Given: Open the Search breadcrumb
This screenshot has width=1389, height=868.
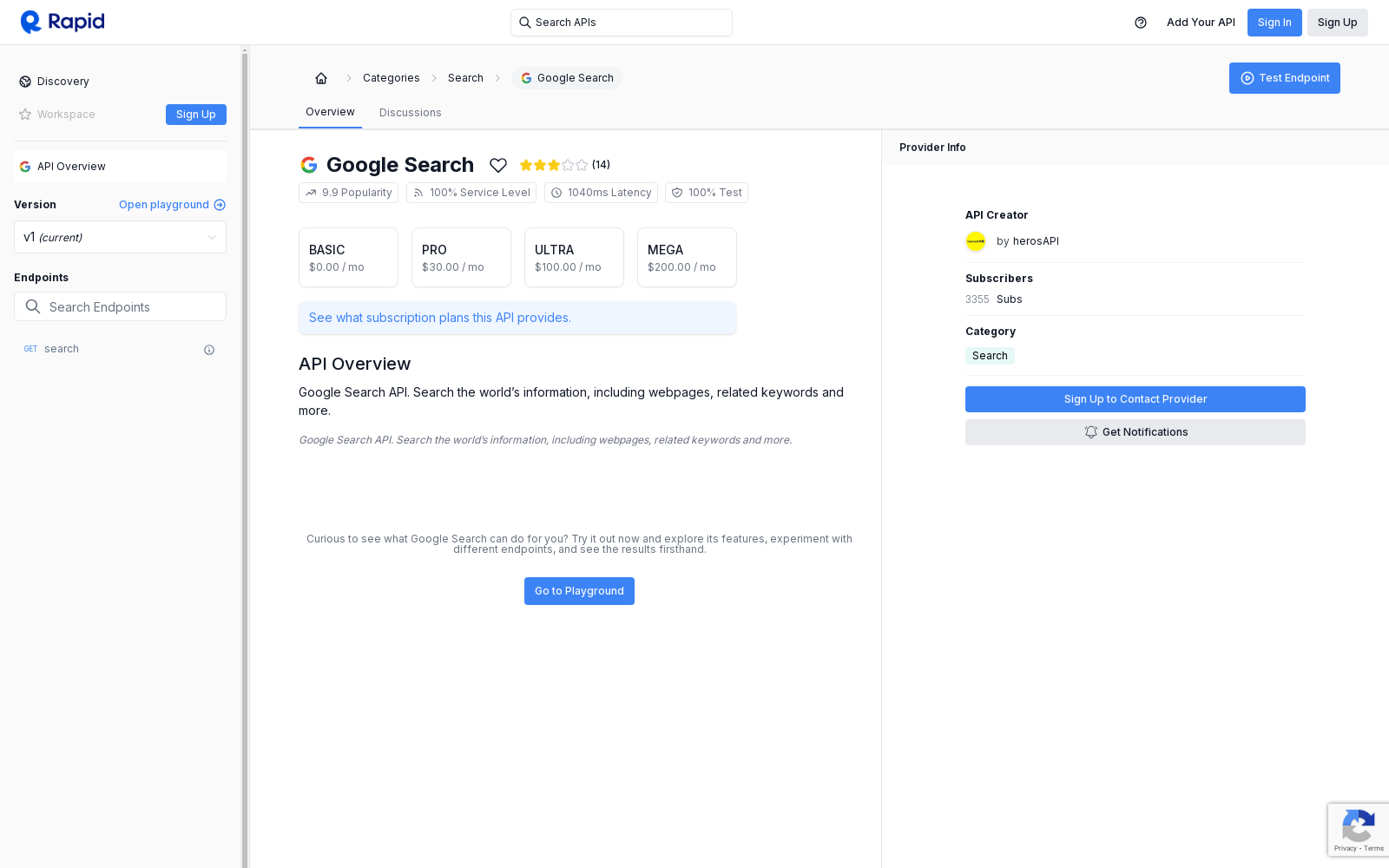Looking at the screenshot, I should click(x=465, y=78).
